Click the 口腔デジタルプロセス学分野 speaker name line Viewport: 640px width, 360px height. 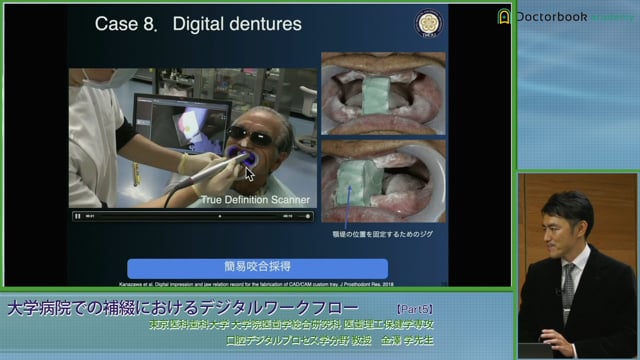tap(330, 340)
